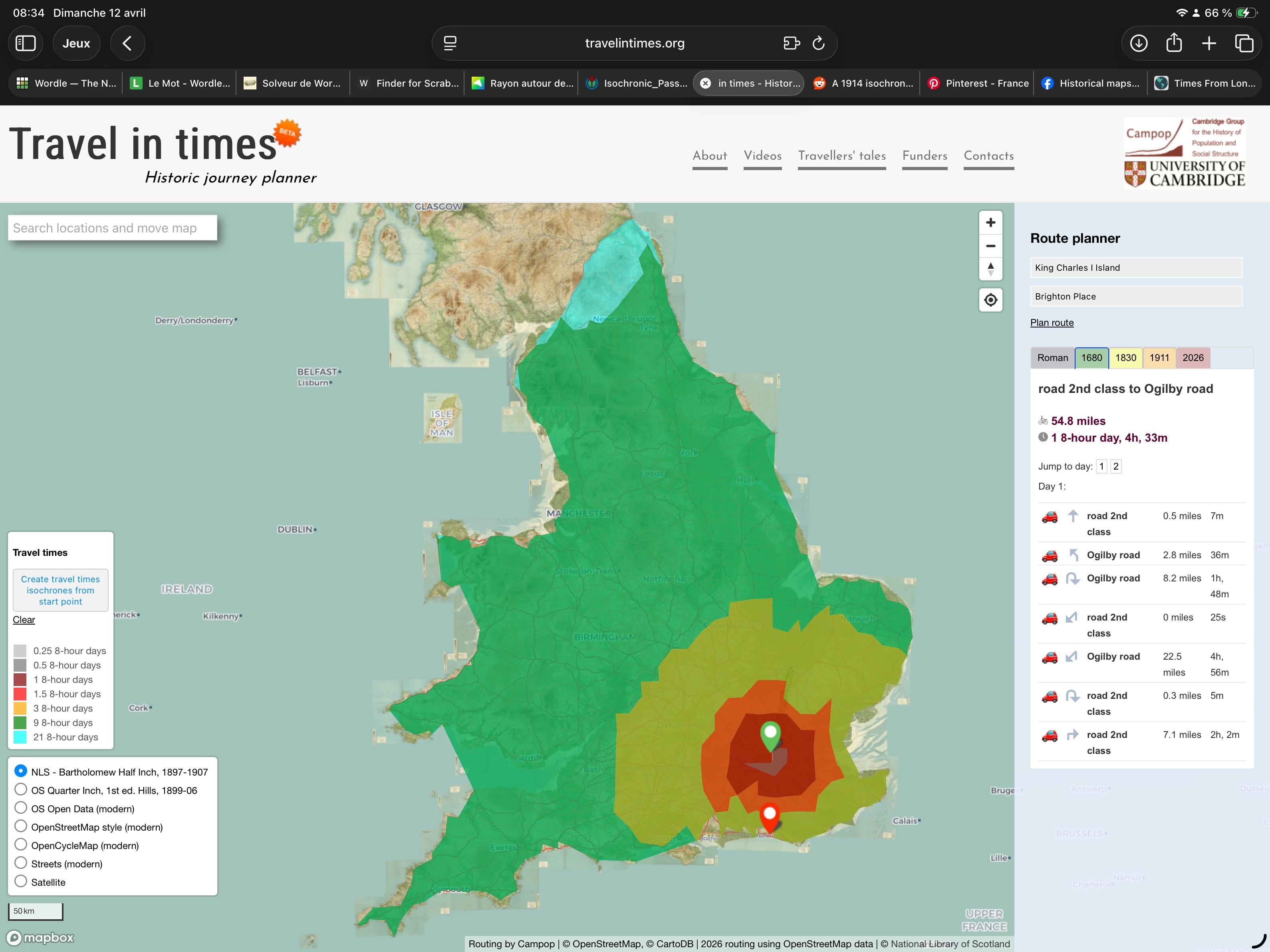Image resolution: width=1270 pixels, height=952 pixels.
Task: Choose OS Open Data (modern) layer
Action: 21,808
